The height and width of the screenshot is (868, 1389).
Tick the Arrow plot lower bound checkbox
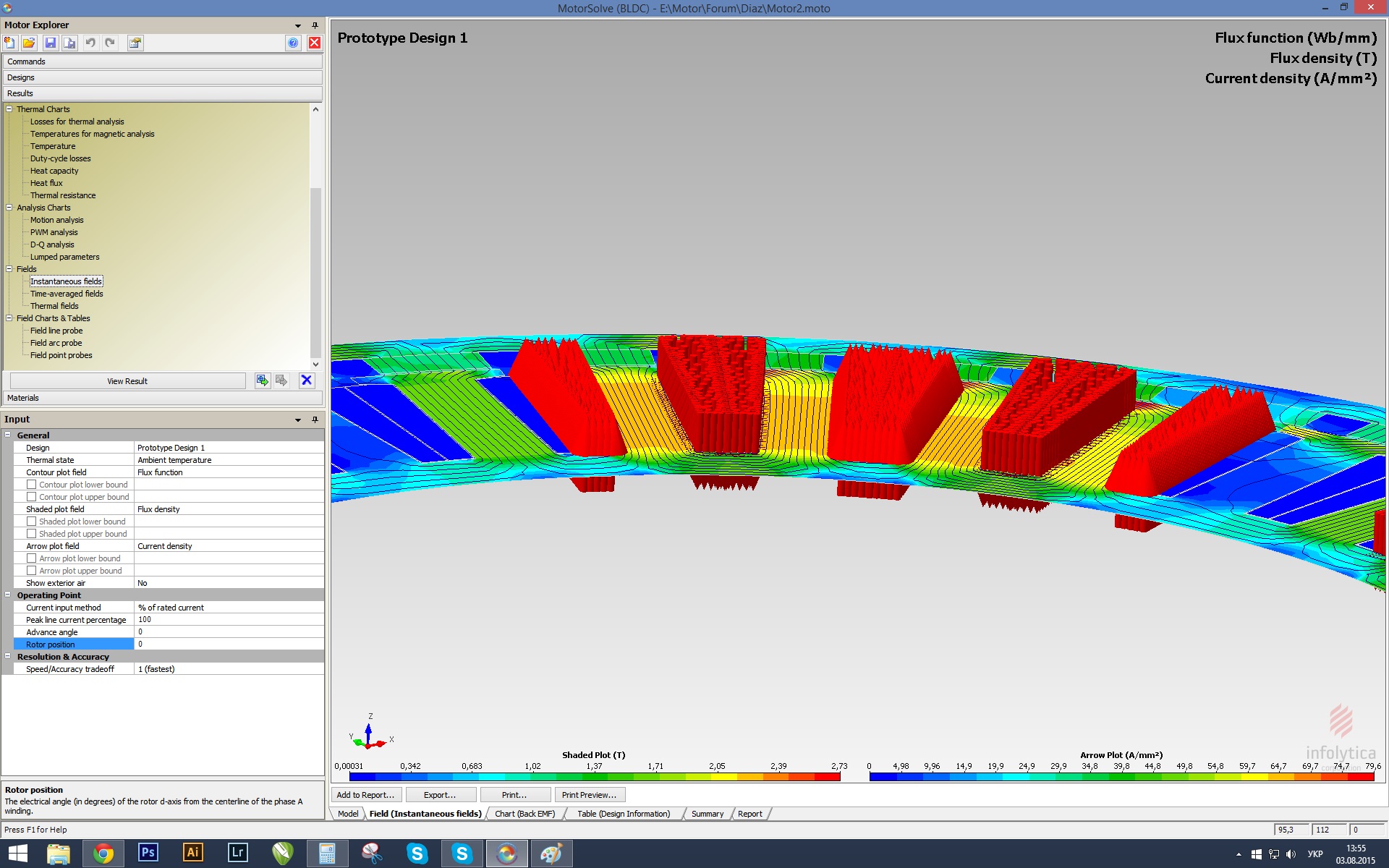(x=32, y=558)
